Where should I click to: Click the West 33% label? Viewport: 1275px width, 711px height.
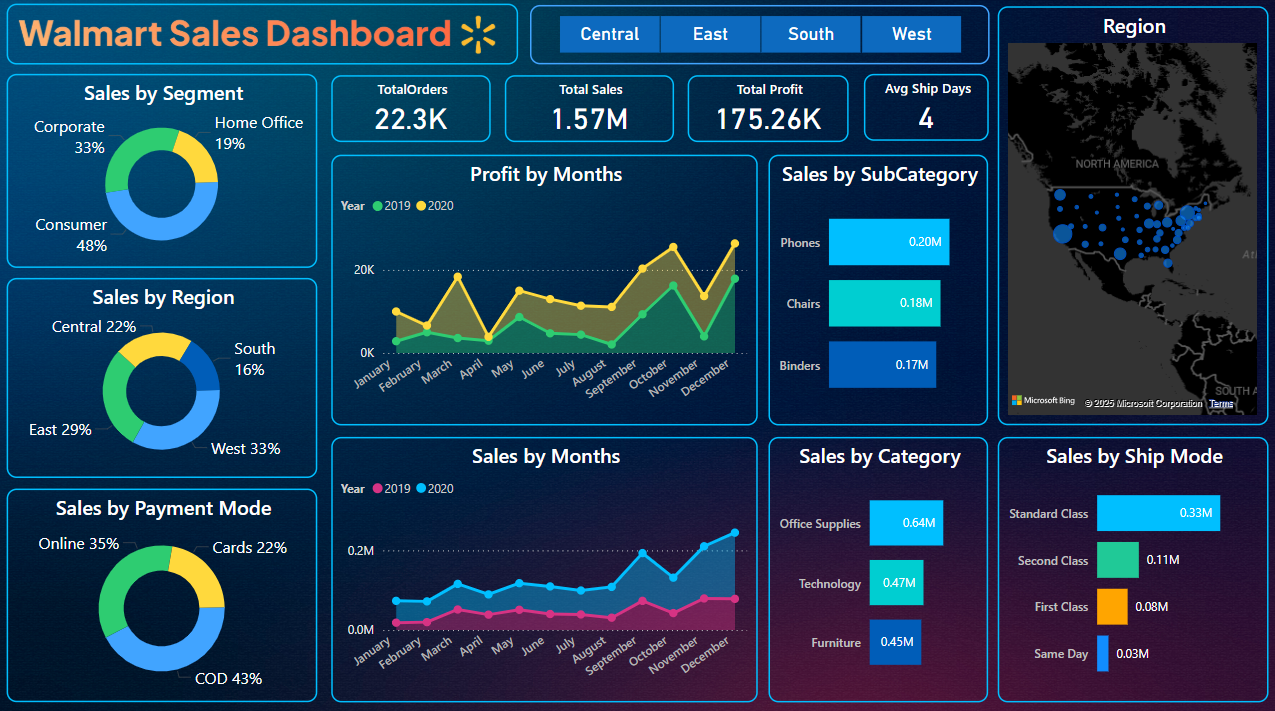[246, 449]
